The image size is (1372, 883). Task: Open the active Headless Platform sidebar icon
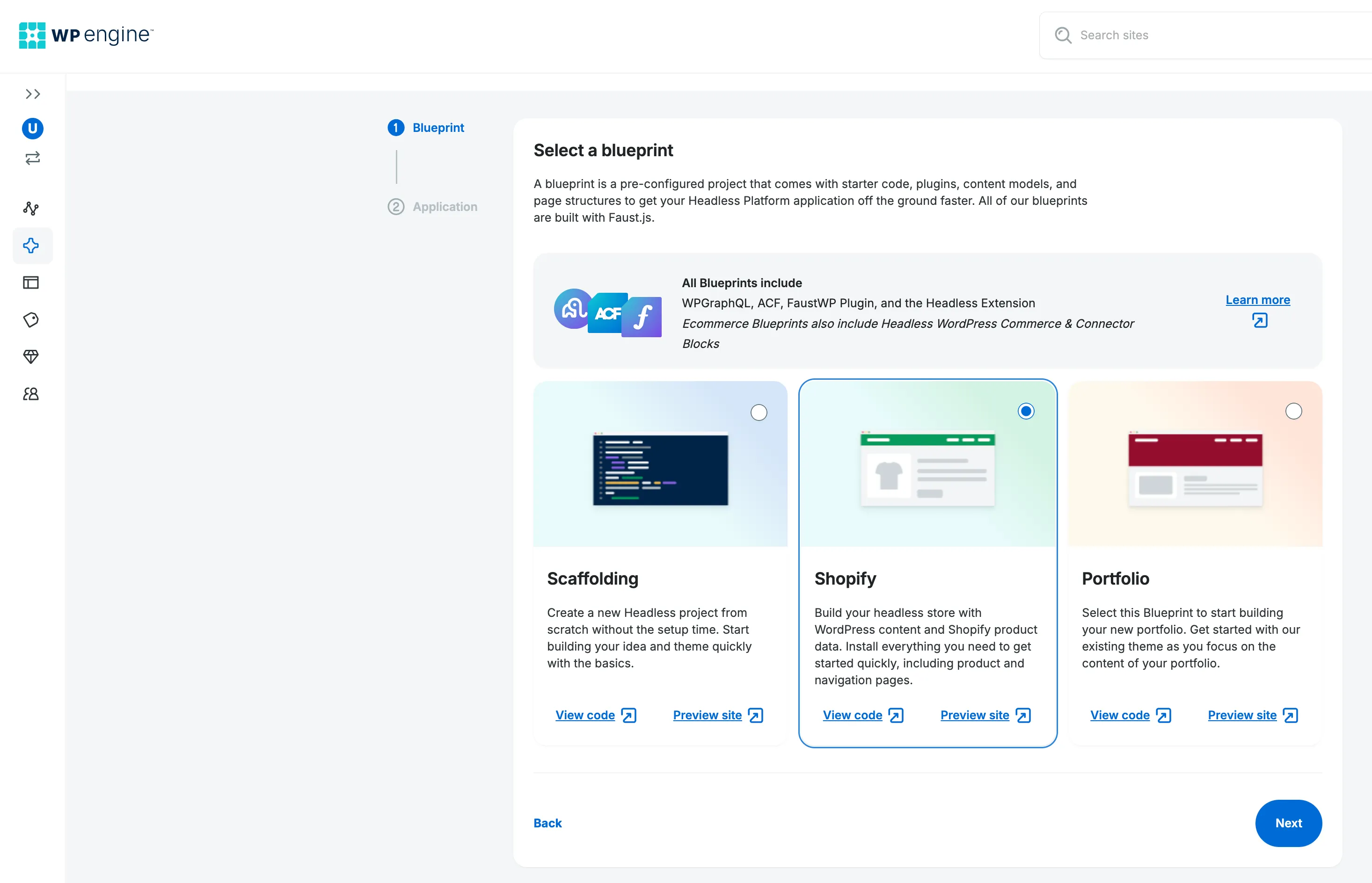click(x=33, y=246)
